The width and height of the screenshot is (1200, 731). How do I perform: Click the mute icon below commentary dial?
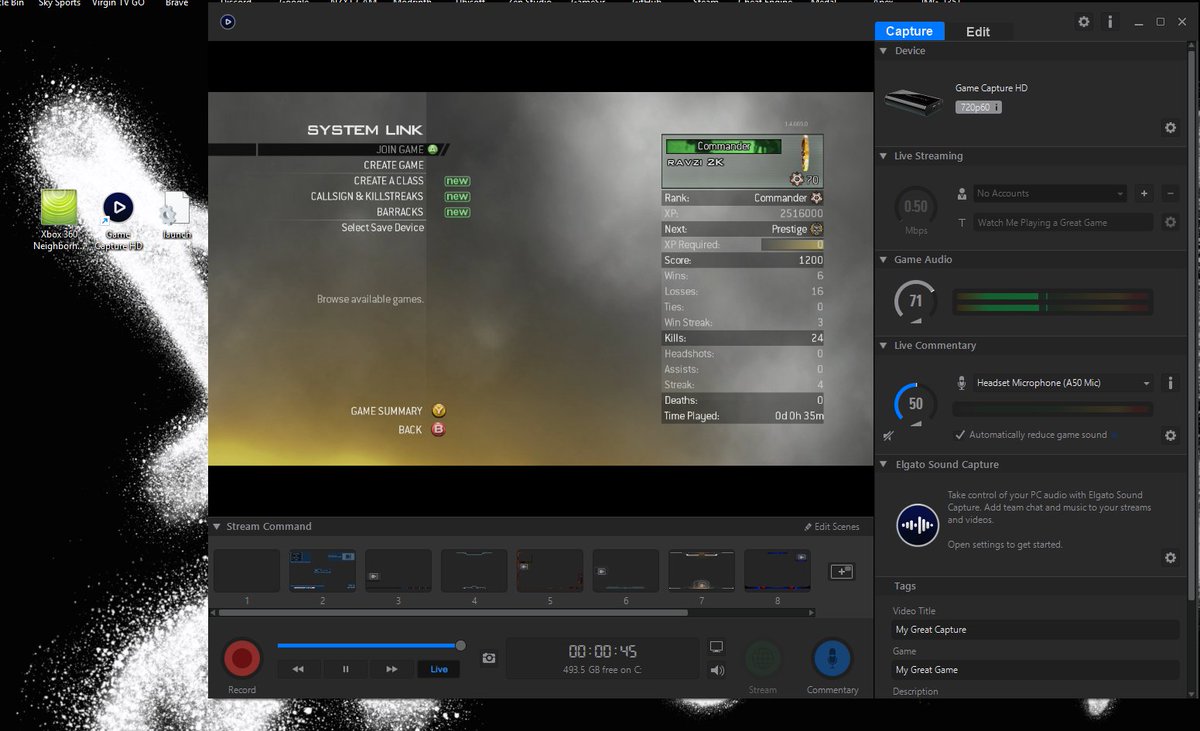click(x=888, y=436)
